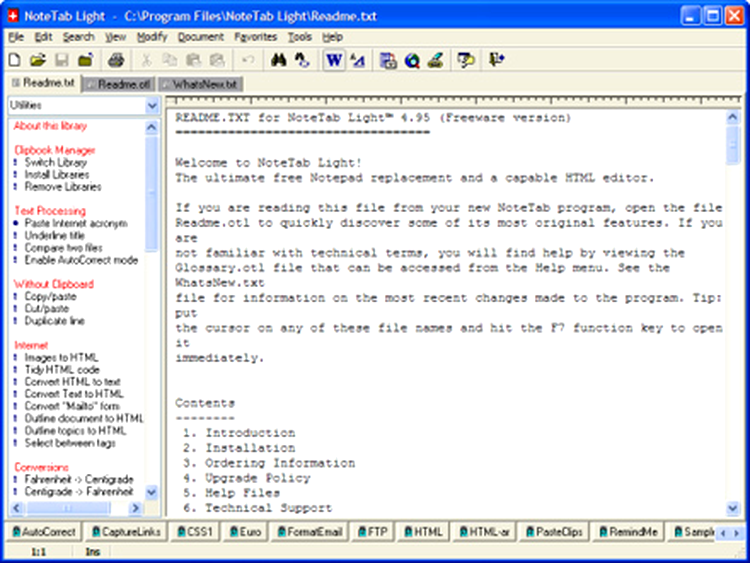Viewport: 750px width, 563px height.
Task: Switch to the Readme.otl tab
Action: point(119,85)
